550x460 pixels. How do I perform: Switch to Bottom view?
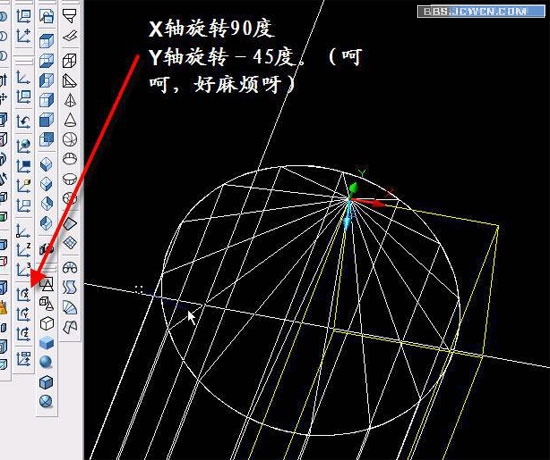point(46,60)
